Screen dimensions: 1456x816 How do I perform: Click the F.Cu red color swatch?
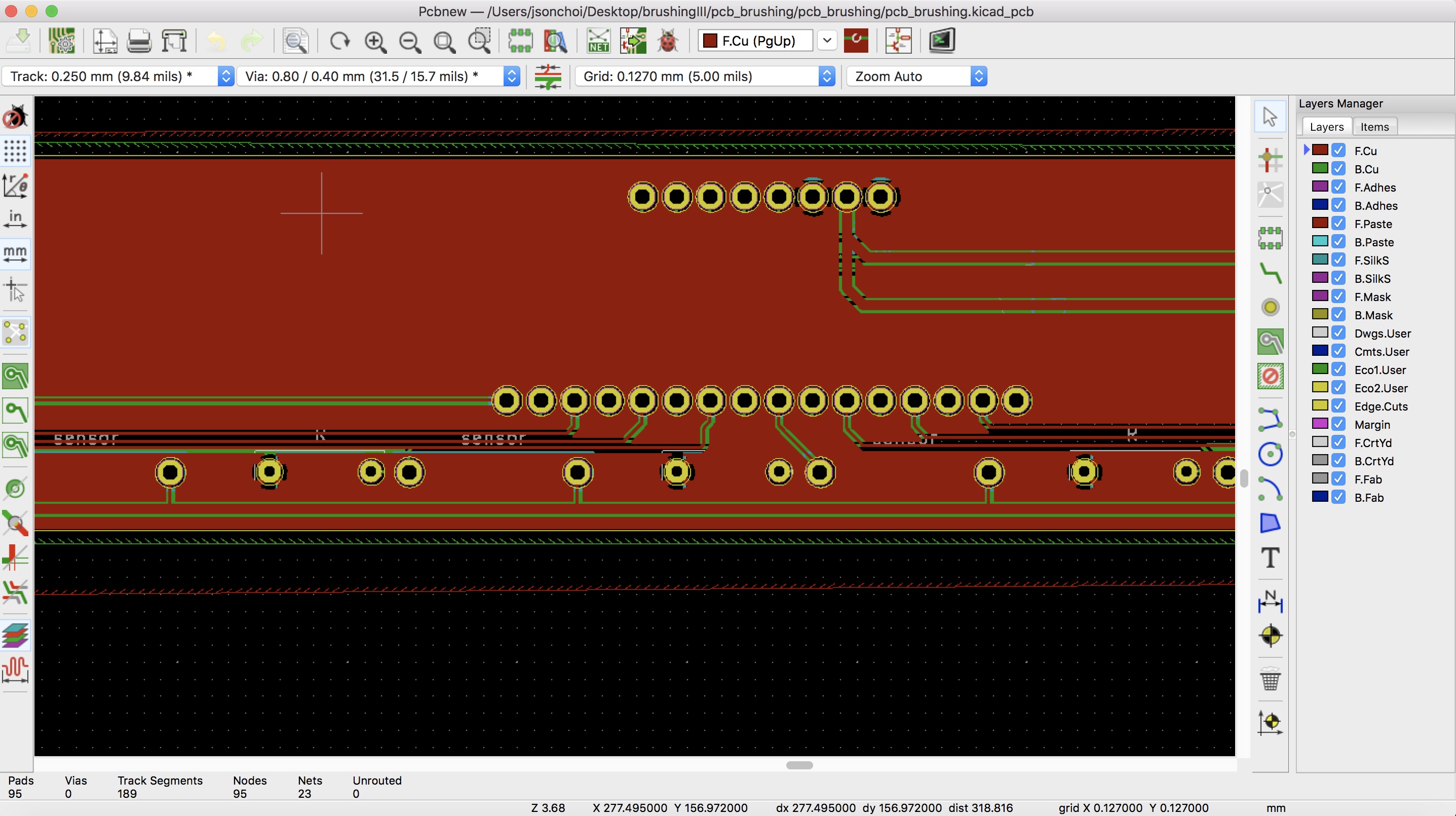tap(1320, 150)
